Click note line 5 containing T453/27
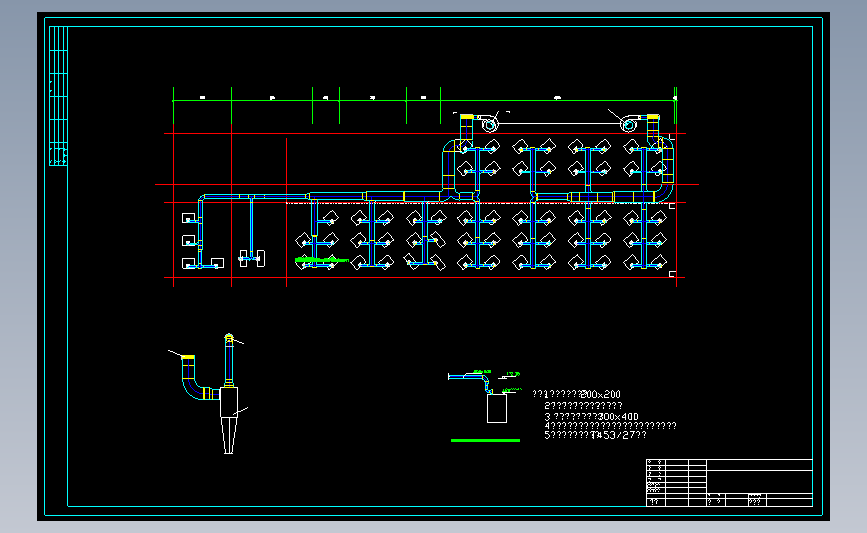Screen dimensions: 867x533 point(596,435)
